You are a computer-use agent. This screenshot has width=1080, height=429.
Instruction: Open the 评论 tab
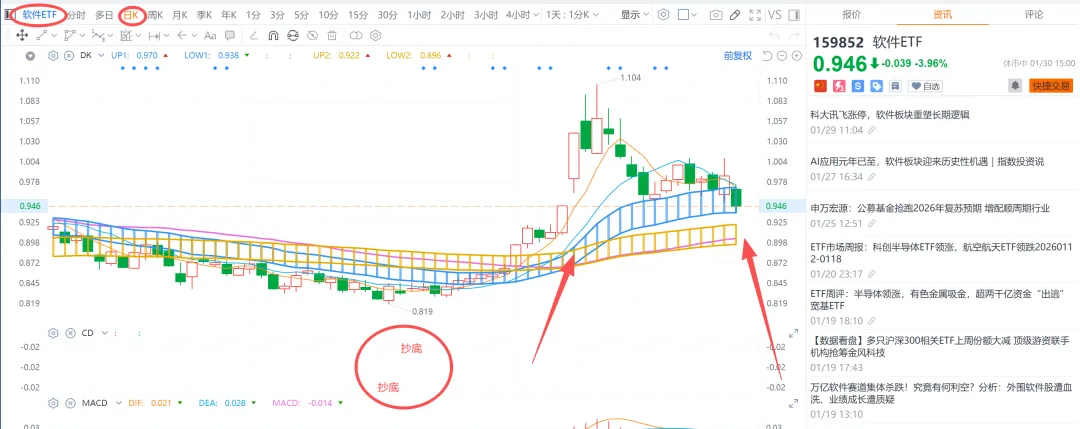tap(1034, 14)
